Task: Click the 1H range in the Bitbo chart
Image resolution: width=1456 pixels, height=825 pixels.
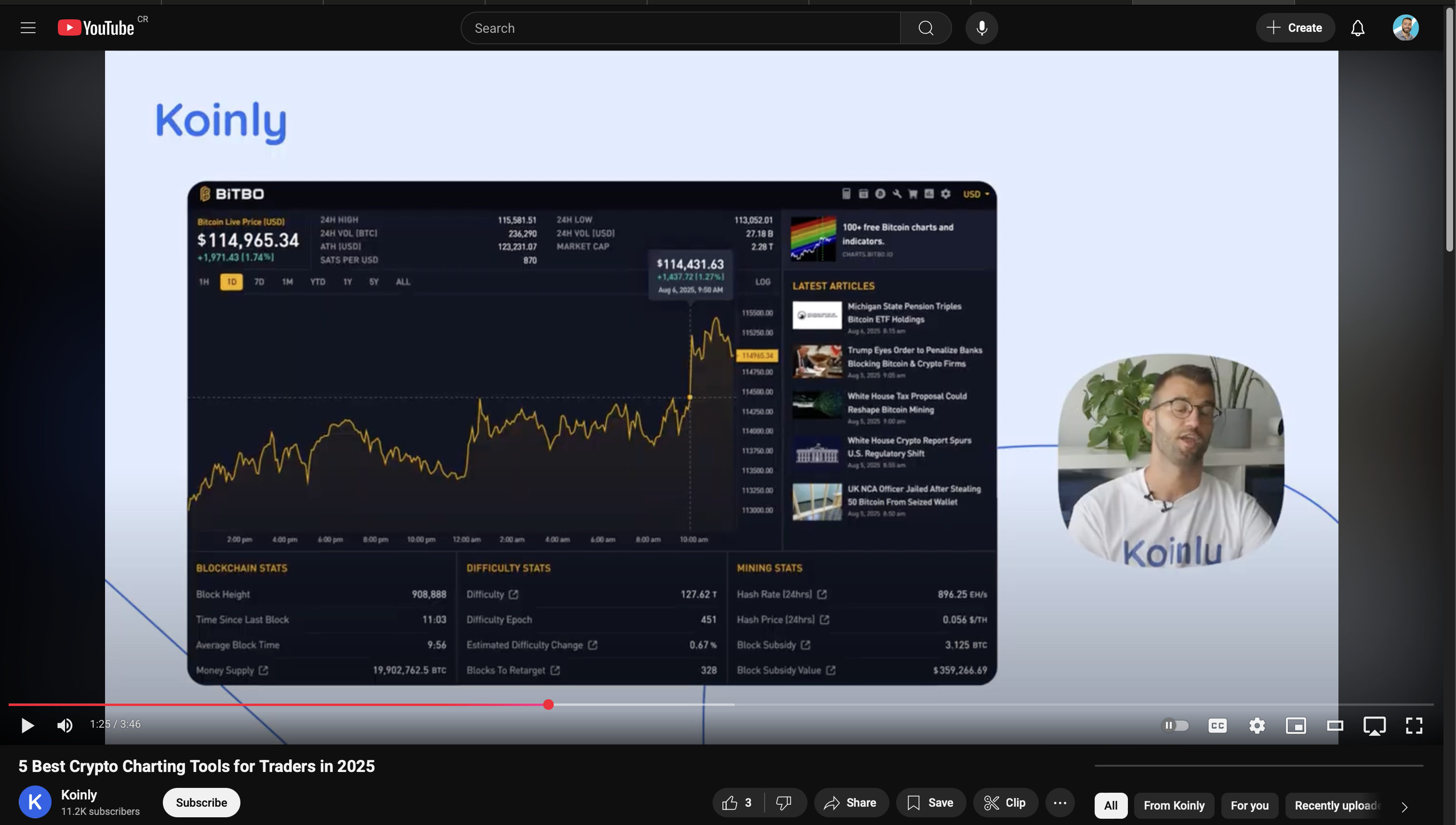Action: point(204,281)
